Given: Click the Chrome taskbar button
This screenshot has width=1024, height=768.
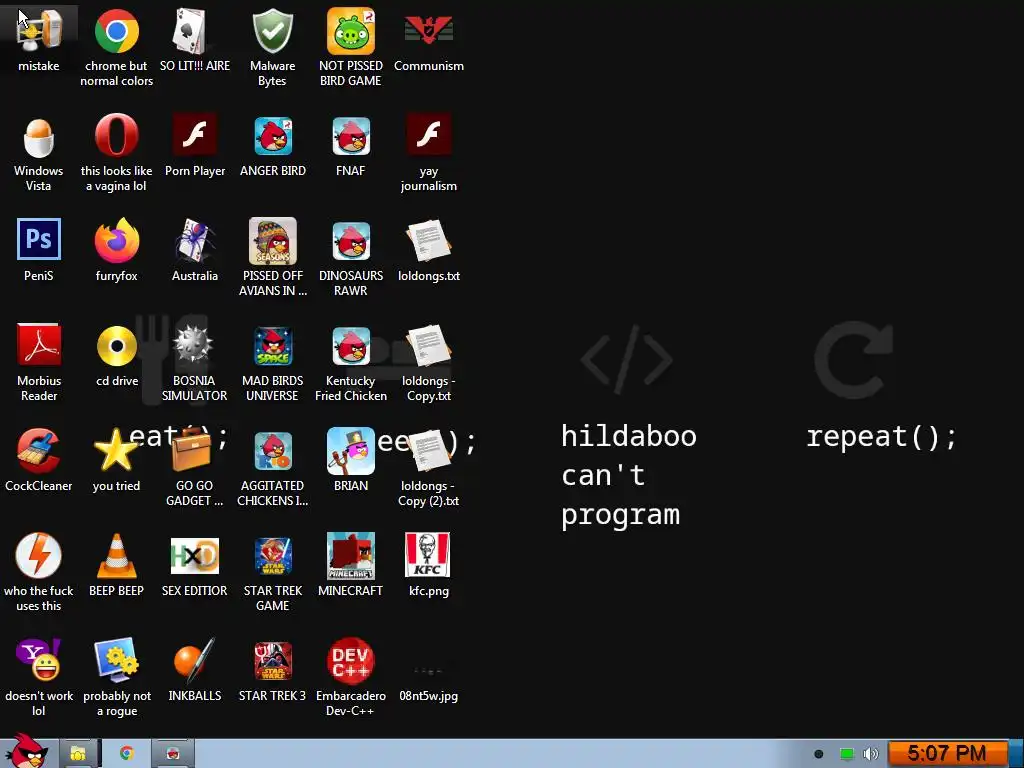Looking at the screenshot, I should point(126,754).
